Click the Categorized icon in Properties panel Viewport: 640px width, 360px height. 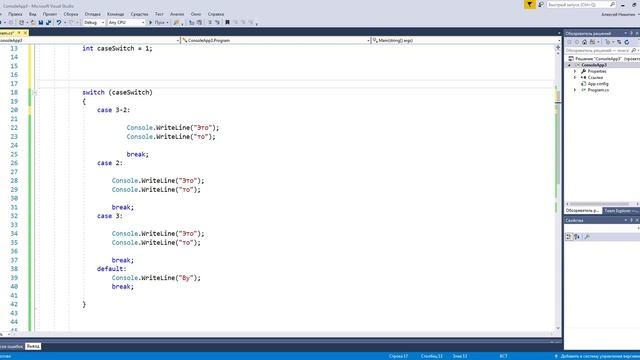[x=569, y=237]
